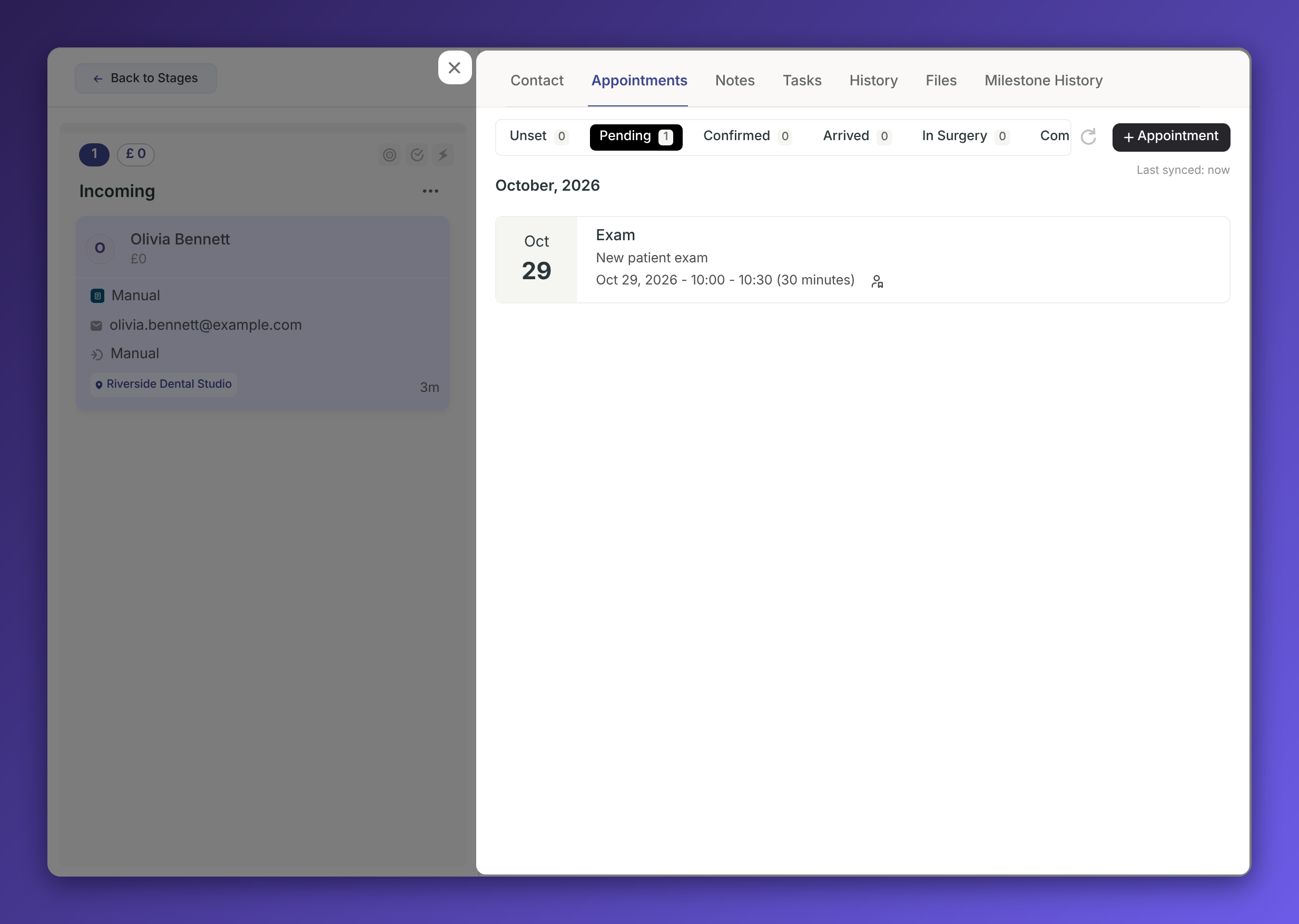Viewport: 1299px width, 924px height.
Task: Click the Incoming stage title
Action: coord(116,191)
